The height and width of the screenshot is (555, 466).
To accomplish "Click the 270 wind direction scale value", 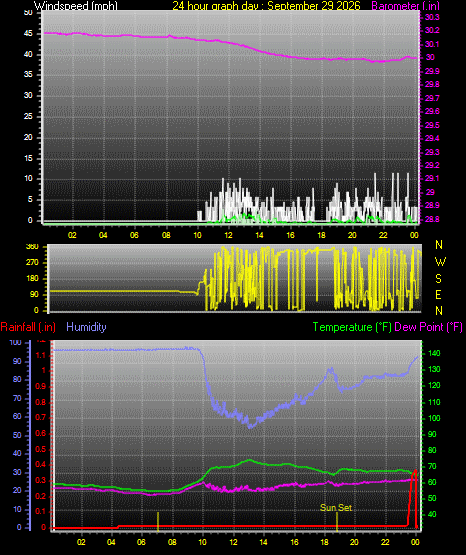I will (32, 262).
